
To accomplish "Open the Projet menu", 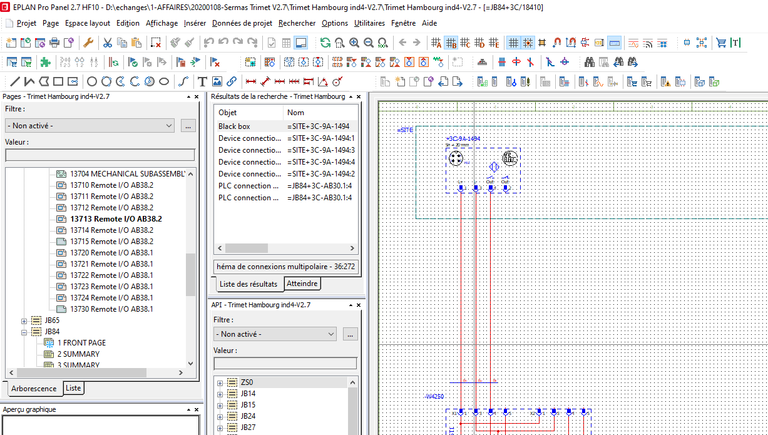I will pyautogui.click(x=26, y=23).
